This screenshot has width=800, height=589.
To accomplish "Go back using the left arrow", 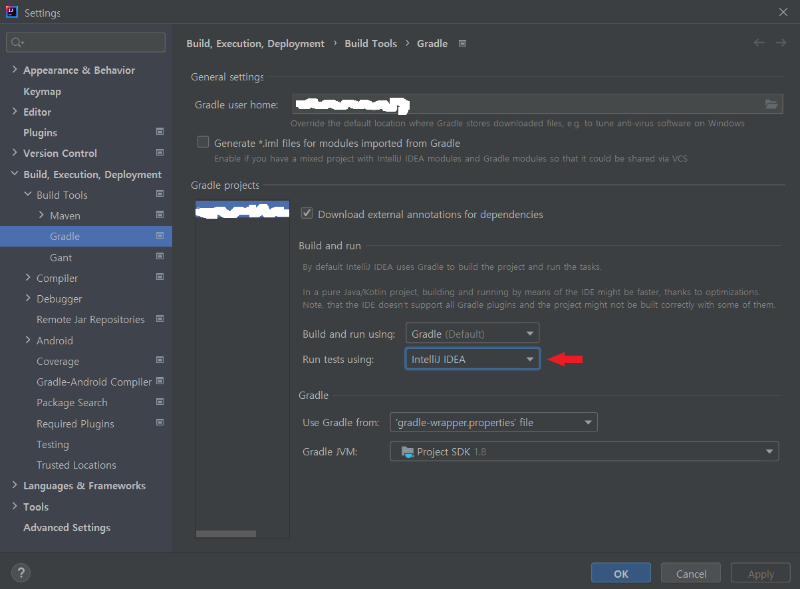I will 759,43.
